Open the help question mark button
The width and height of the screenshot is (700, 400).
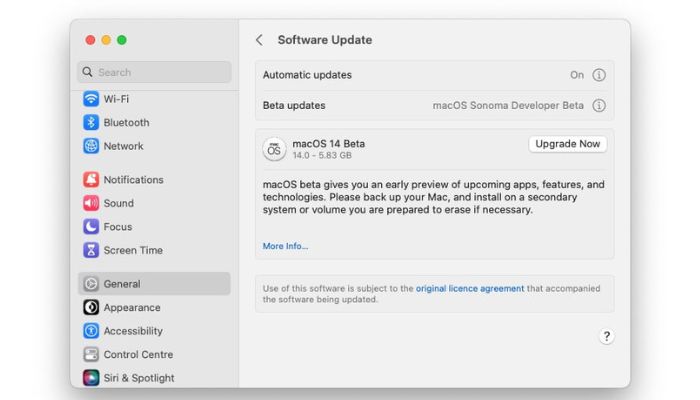point(606,336)
